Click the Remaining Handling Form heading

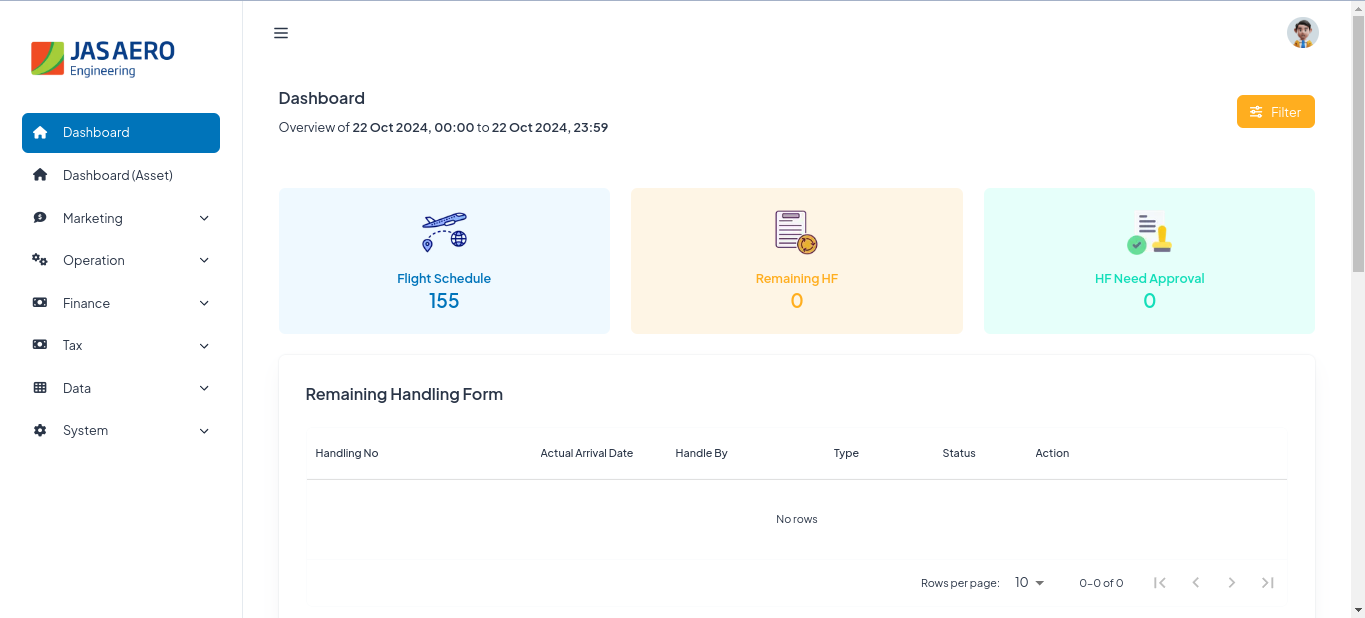pos(404,394)
